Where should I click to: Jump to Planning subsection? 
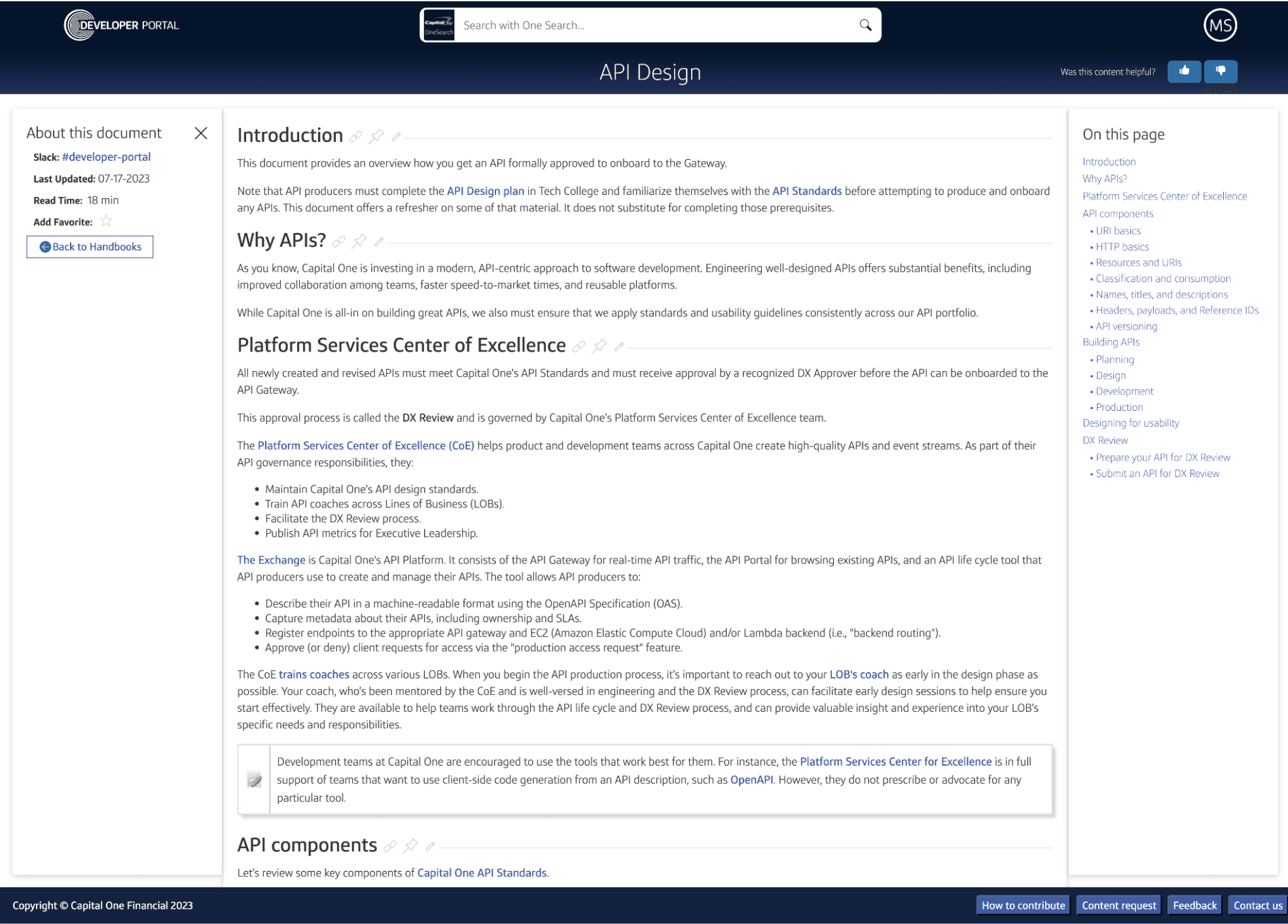[x=1115, y=360]
